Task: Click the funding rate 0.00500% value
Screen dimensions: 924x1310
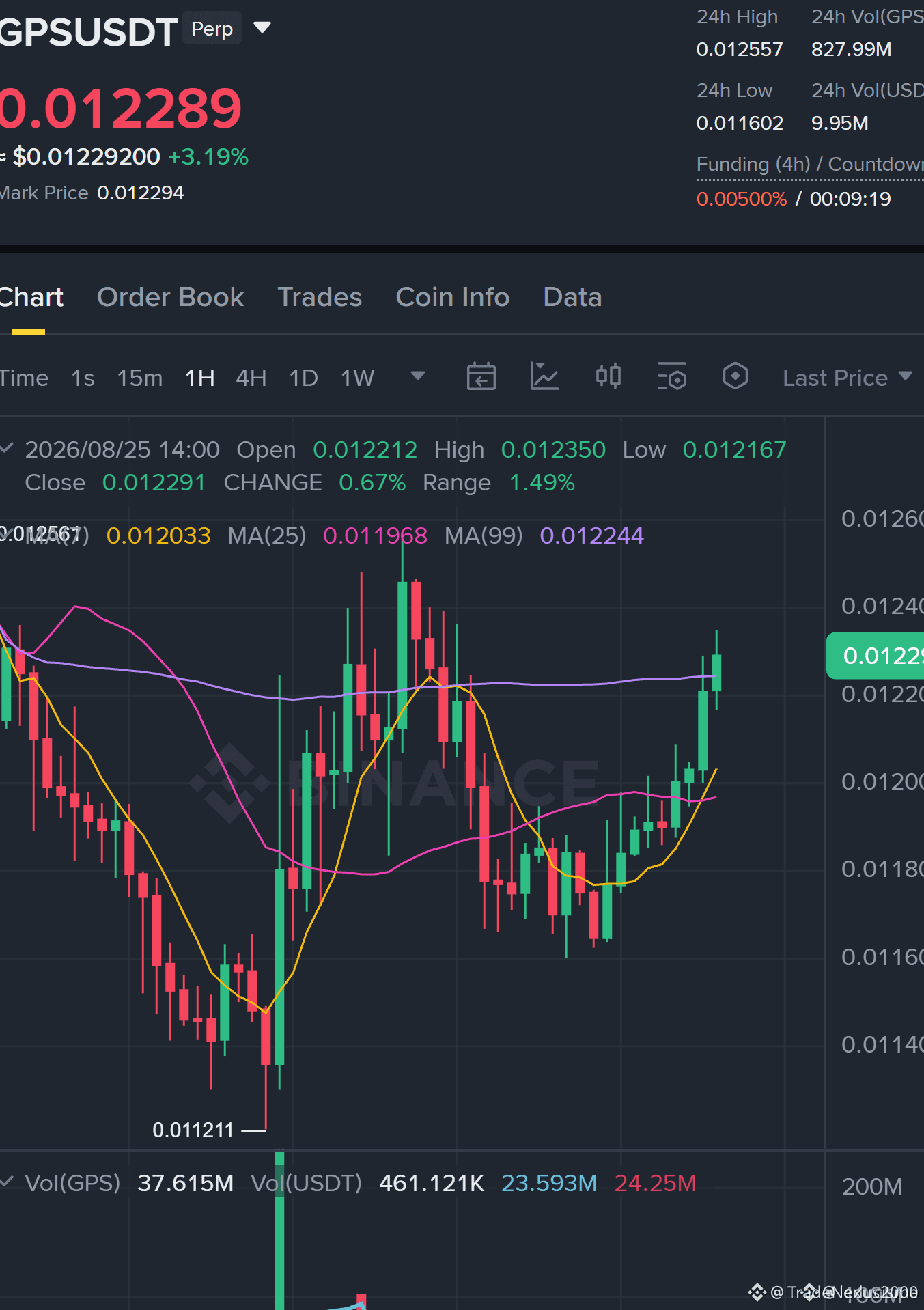Action: pos(742,199)
